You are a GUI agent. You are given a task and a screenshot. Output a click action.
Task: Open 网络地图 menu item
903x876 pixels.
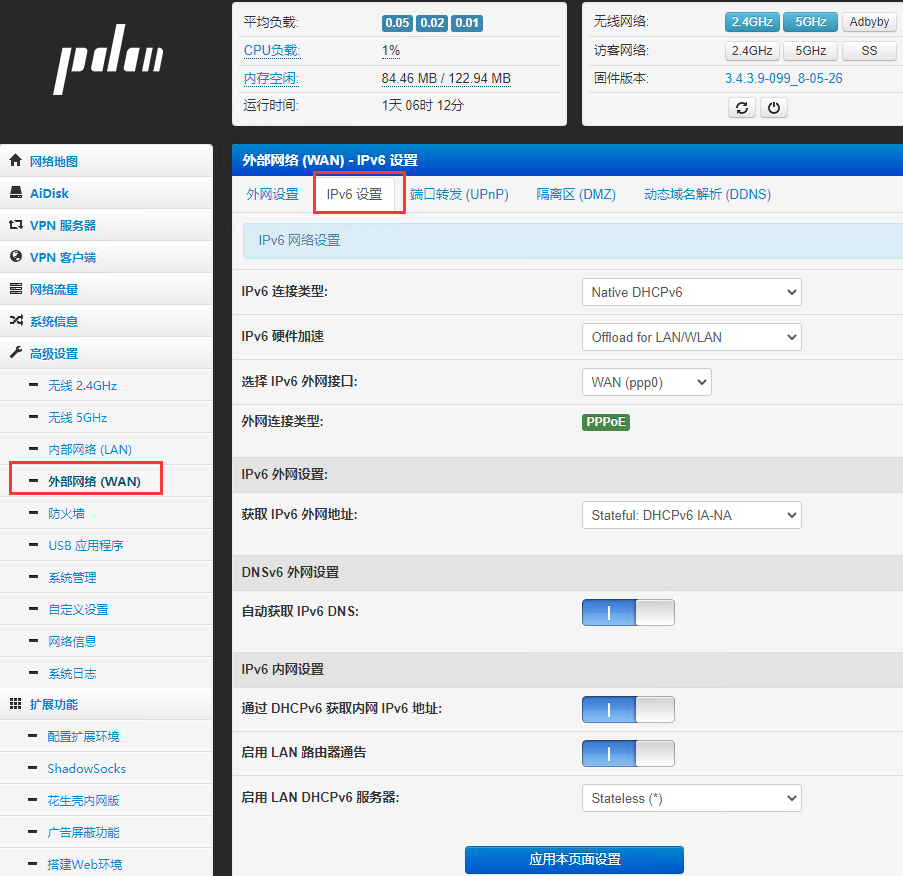(x=106, y=161)
